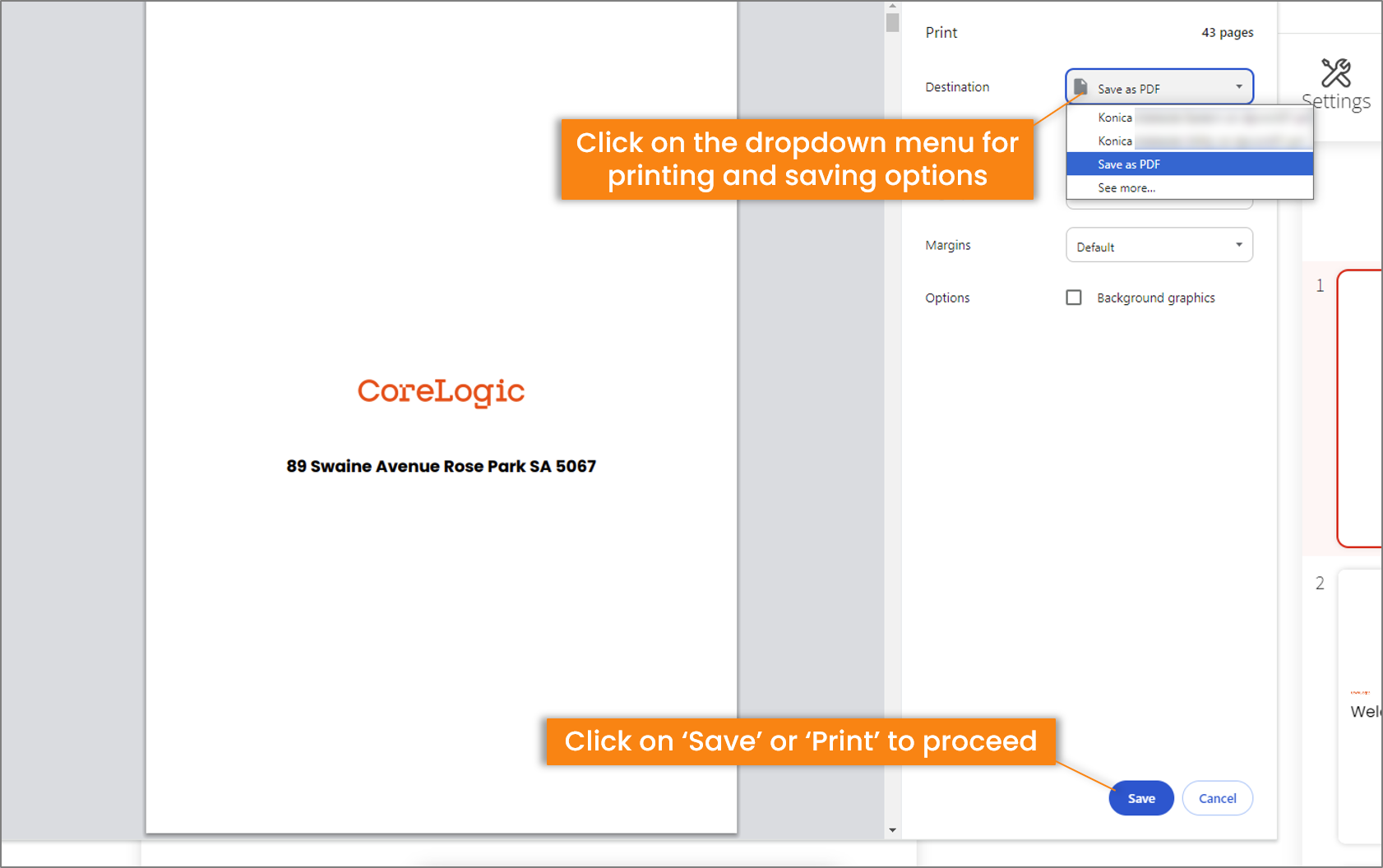Click the Options label

pos(947,298)
